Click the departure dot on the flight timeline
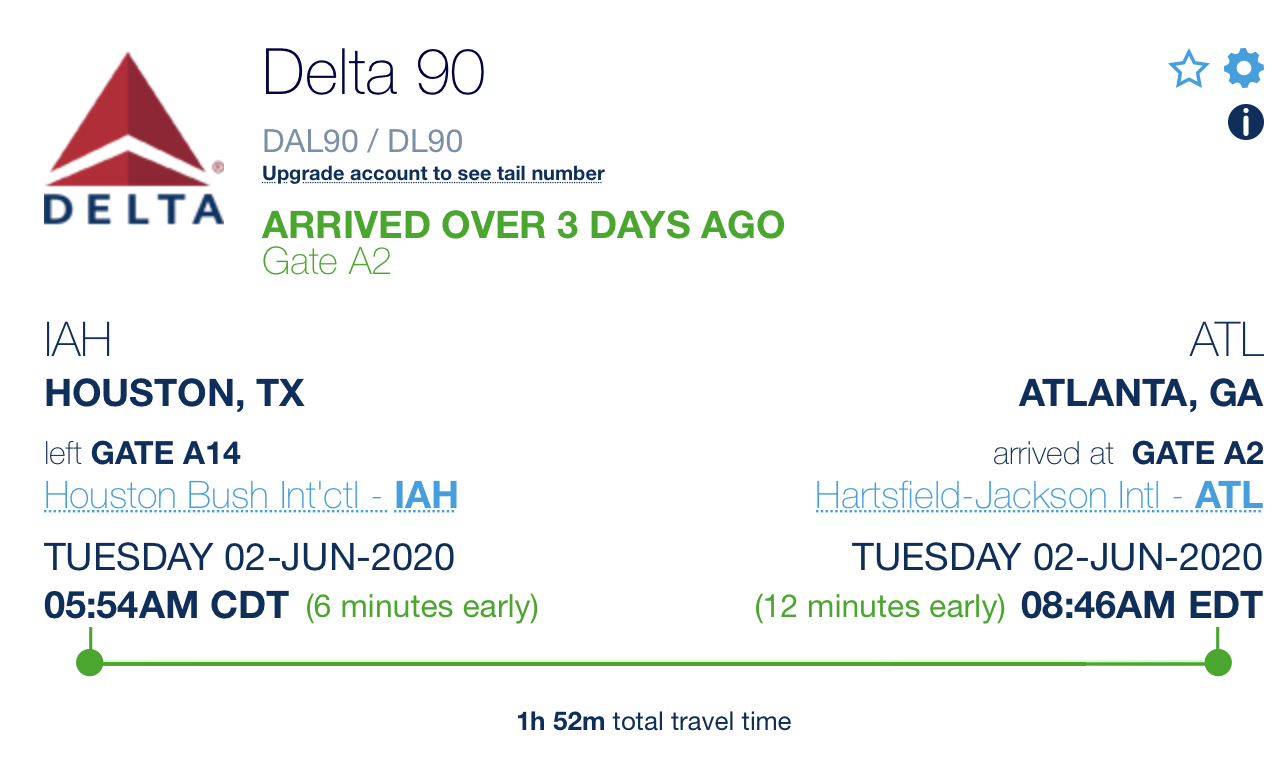This screenshot has height=776, width=1280. click(x=90, y=662)
